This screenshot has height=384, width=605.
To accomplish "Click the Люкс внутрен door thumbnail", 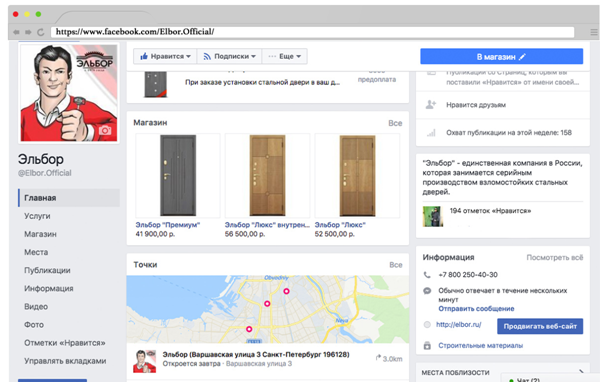I will (x=267, y=176).
